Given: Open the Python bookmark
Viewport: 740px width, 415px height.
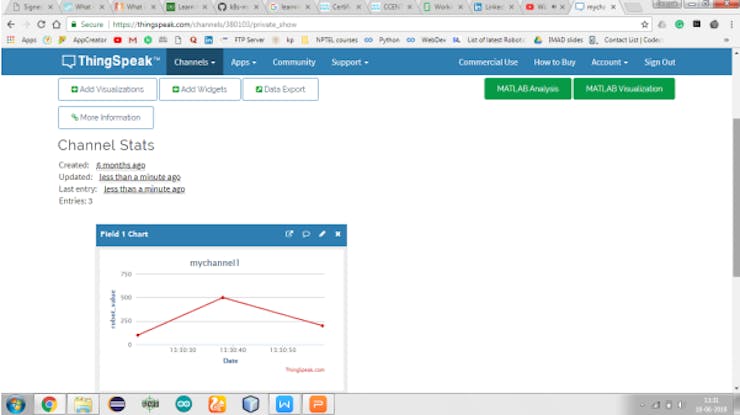Looking at the screenshot, I should pos(383,40).
